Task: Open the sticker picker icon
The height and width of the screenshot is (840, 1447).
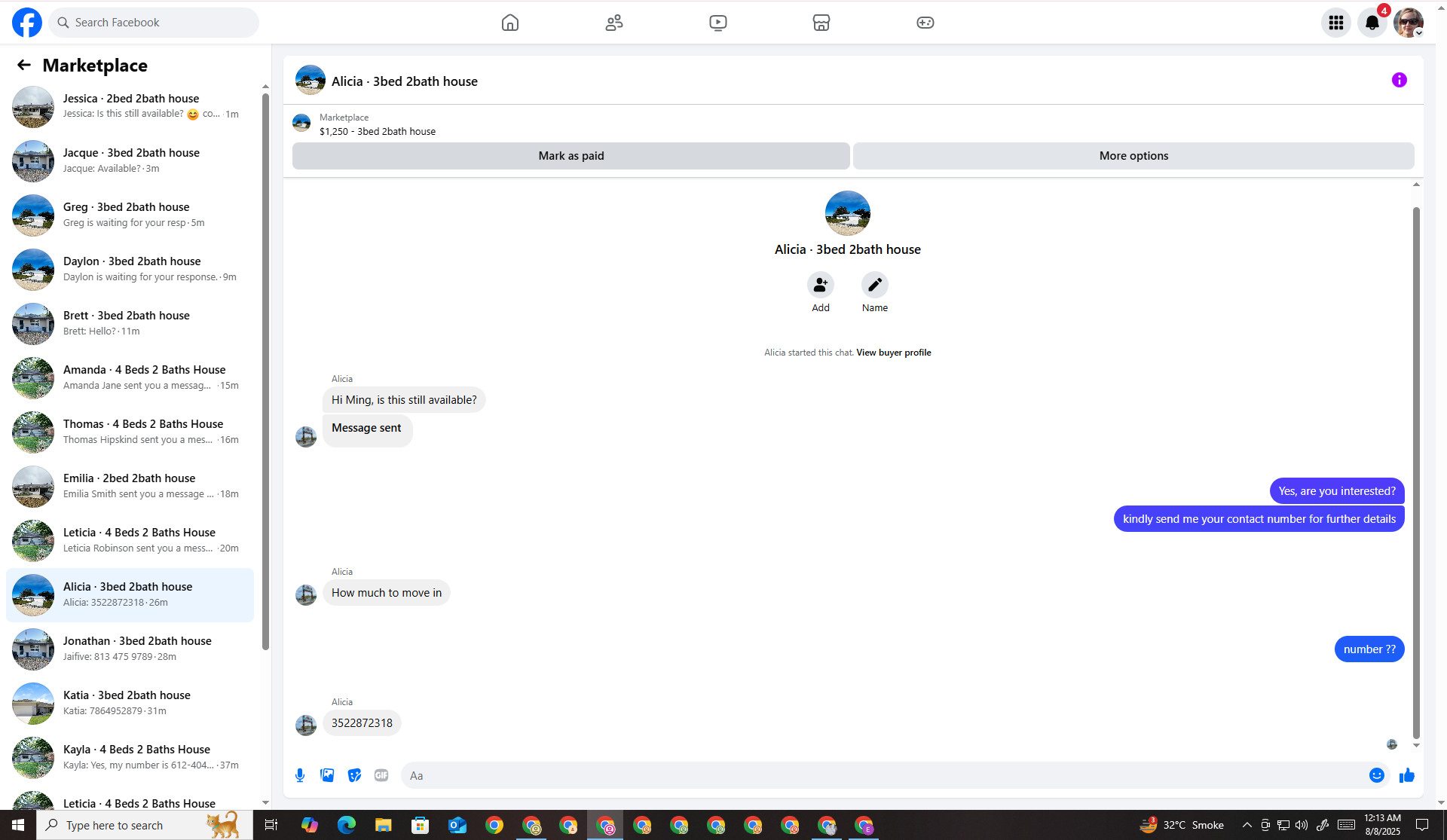Action: (354, 775)
